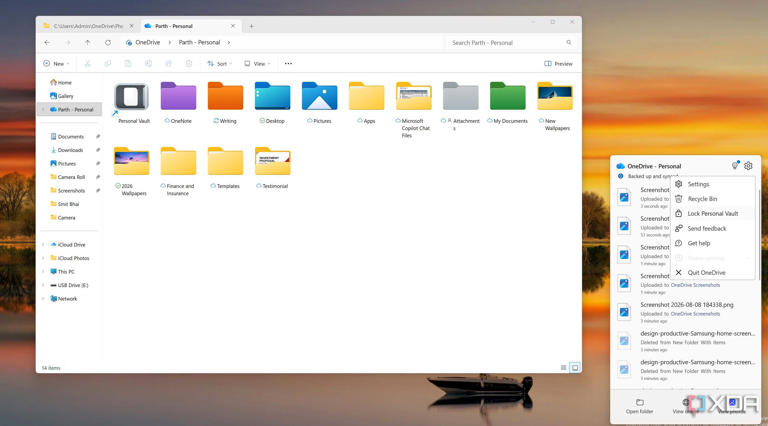Choose Send feedback in OneDrive menu

(712, 229)
